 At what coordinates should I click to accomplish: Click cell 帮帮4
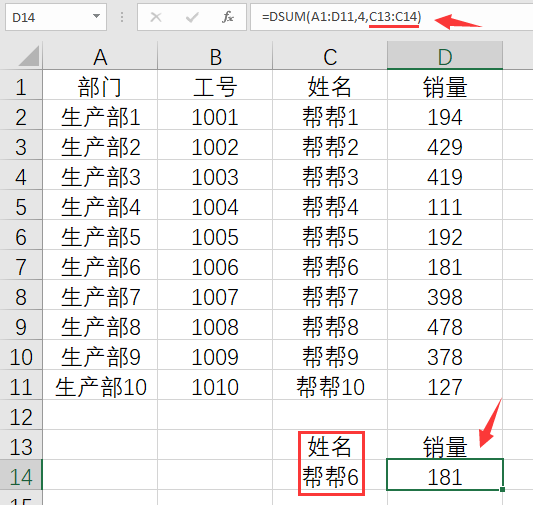coord(330,205)
